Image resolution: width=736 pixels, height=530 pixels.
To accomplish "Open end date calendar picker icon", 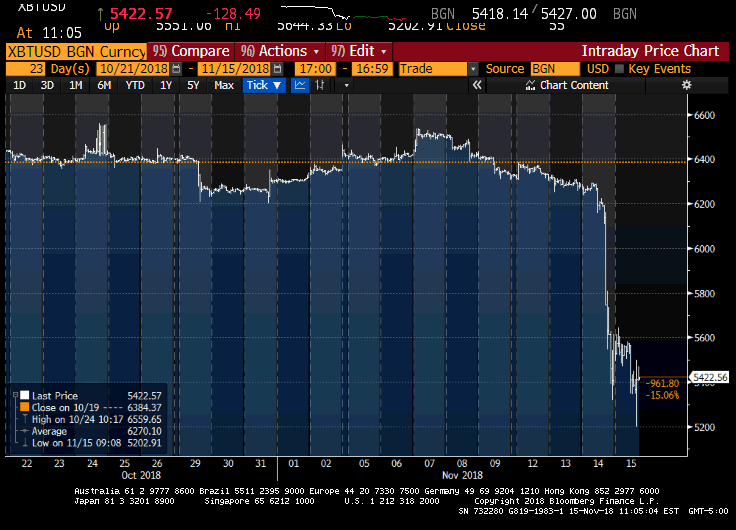I will pyautogui.click(x=277, y=69).
